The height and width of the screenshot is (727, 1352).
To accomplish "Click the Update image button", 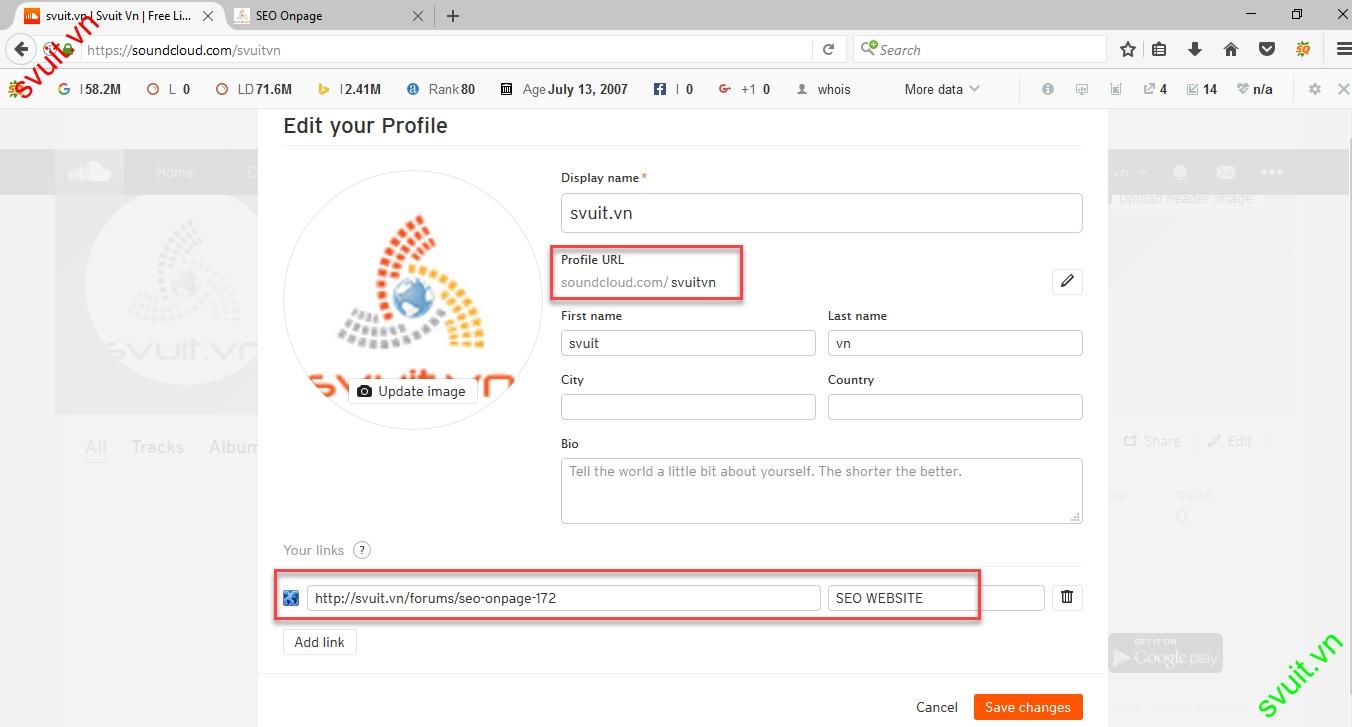I will 412,391.
